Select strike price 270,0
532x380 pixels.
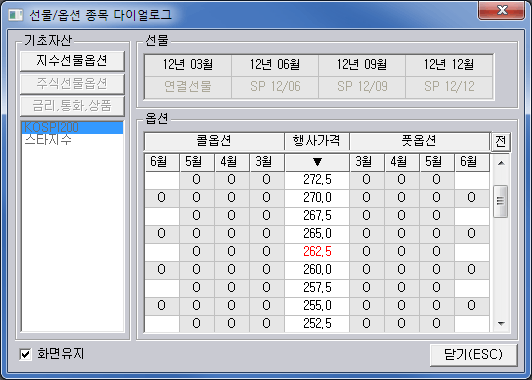[317, 198]
